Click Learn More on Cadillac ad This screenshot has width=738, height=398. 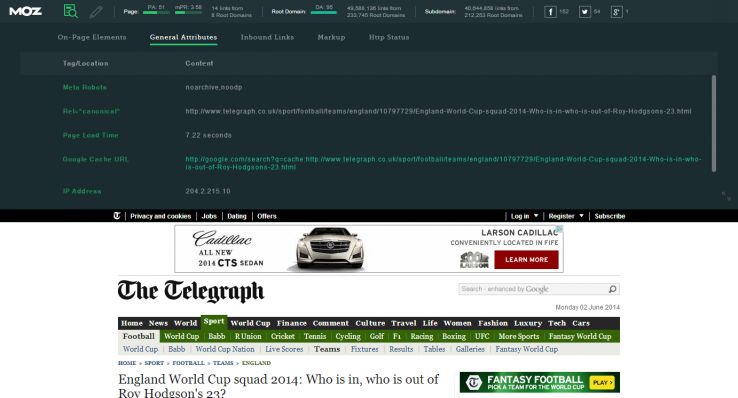(526, 260)
